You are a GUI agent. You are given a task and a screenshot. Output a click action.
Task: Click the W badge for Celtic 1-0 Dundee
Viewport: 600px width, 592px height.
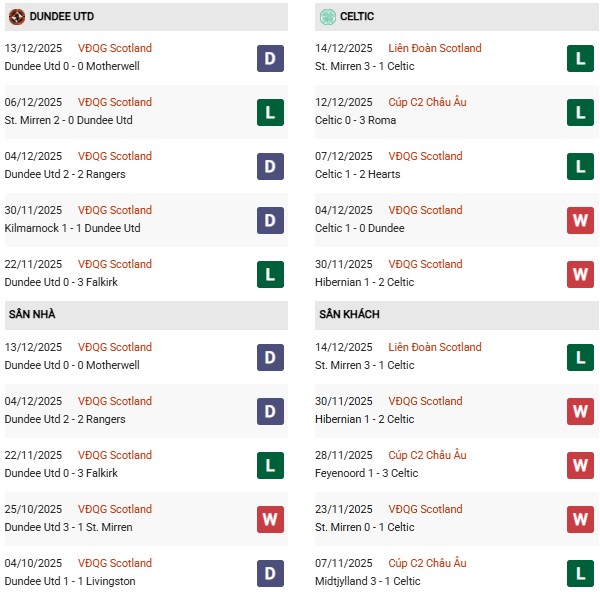pos(580,220)
